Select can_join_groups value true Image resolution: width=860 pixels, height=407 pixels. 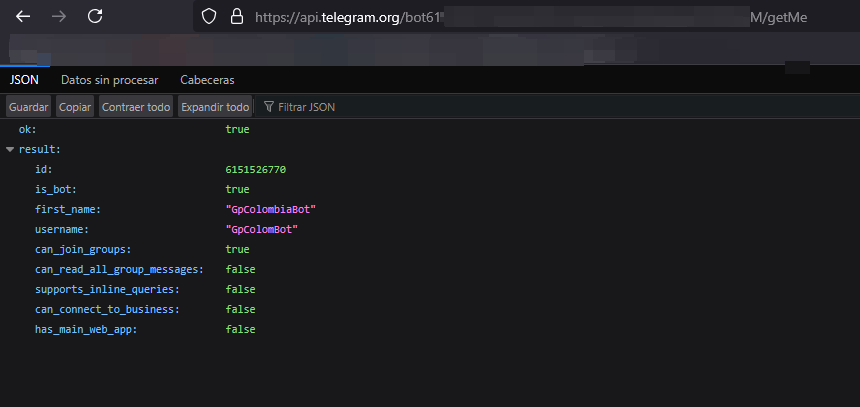click(237, 250)
